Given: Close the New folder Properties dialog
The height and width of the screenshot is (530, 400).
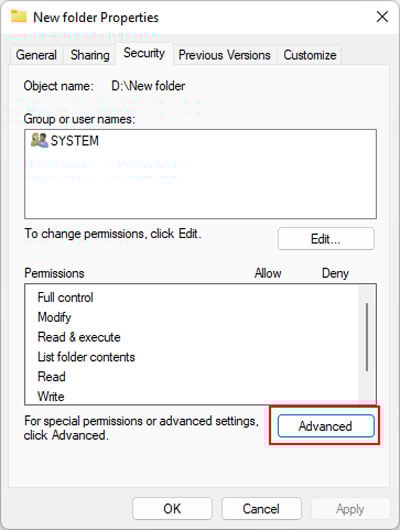Looking at the screenshot, I should [x=382, y=17].
